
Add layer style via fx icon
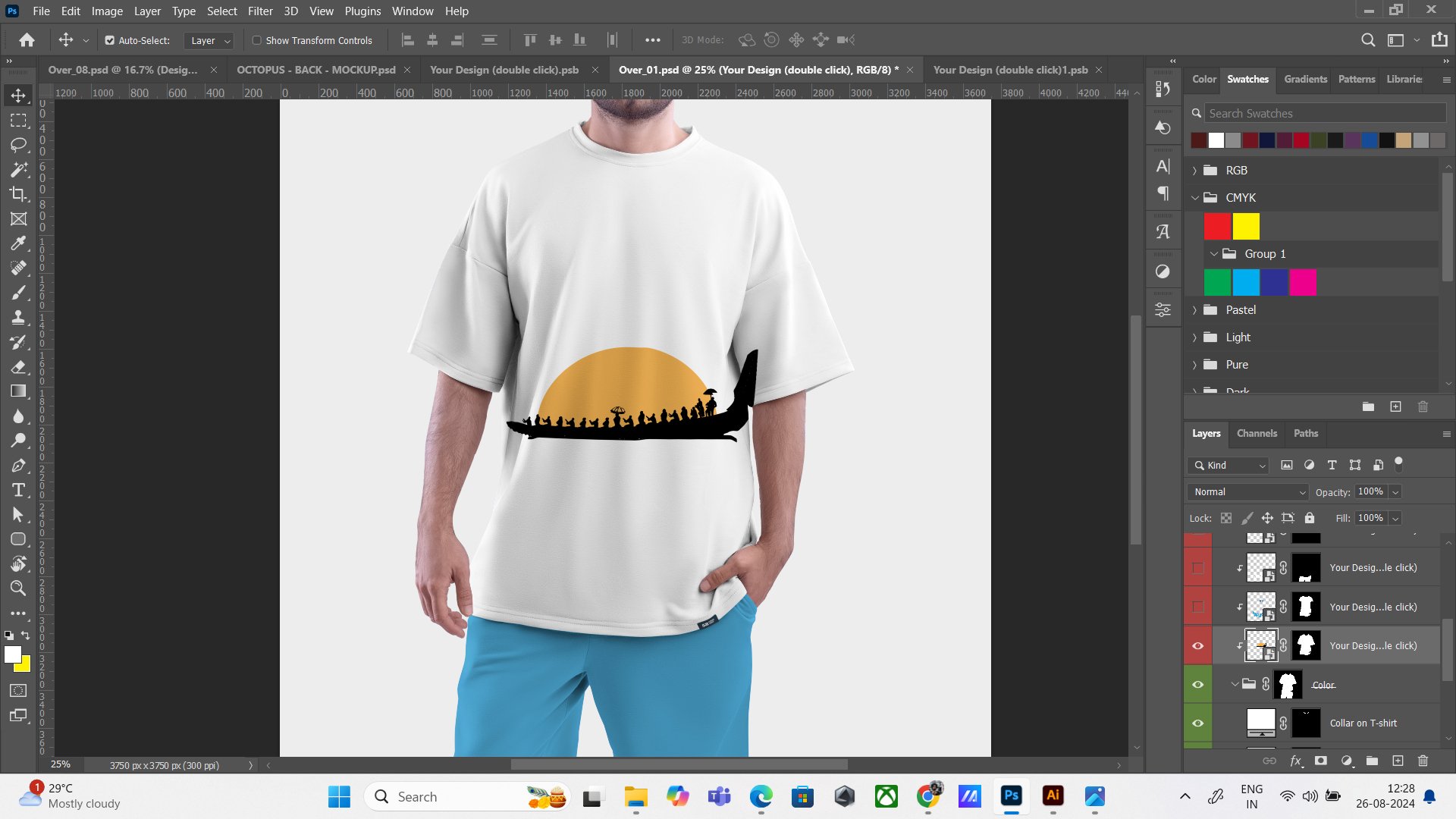click(x=1296, y=761)
